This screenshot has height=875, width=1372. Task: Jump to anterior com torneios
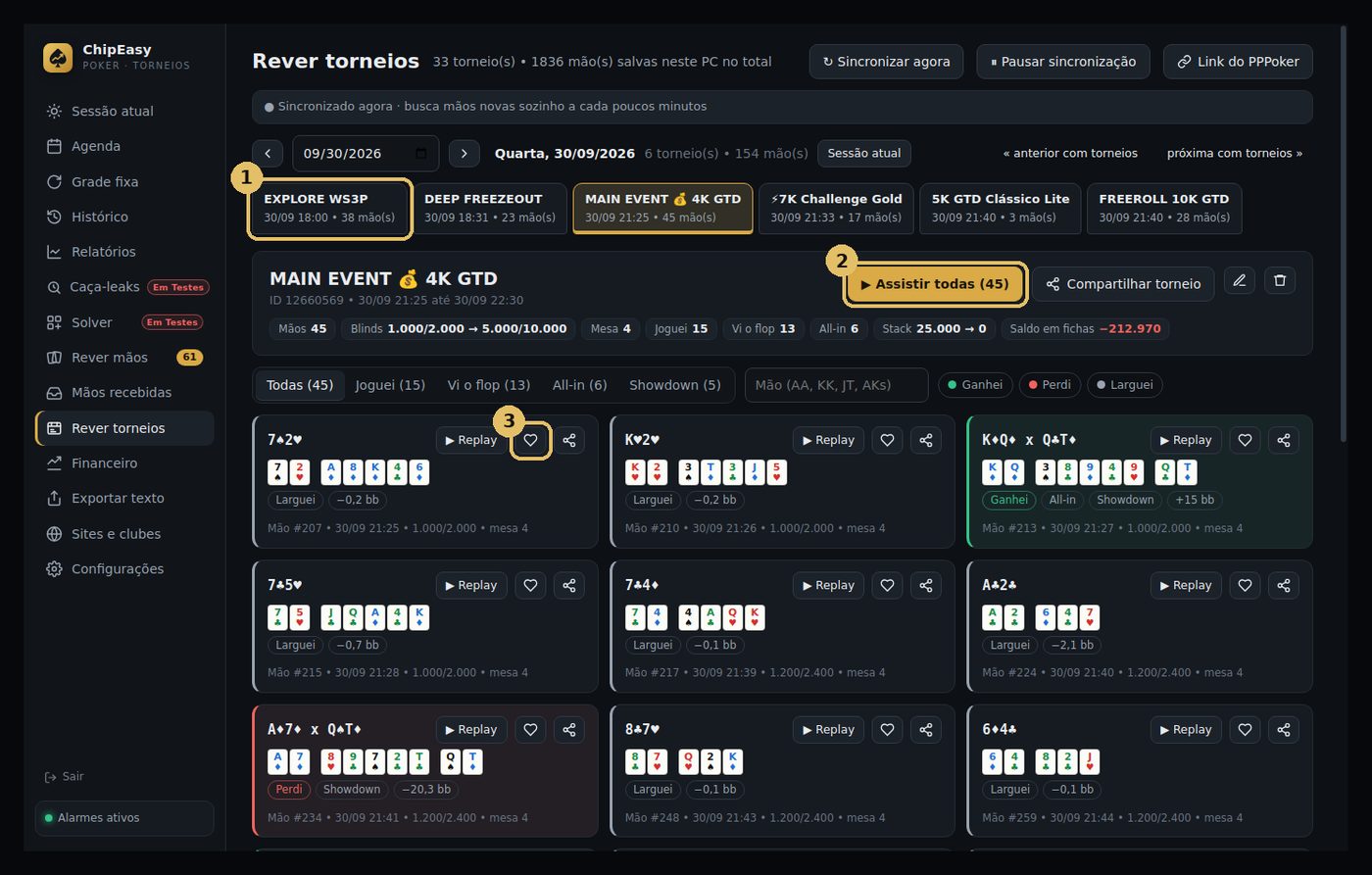(x=1070, y=154)
